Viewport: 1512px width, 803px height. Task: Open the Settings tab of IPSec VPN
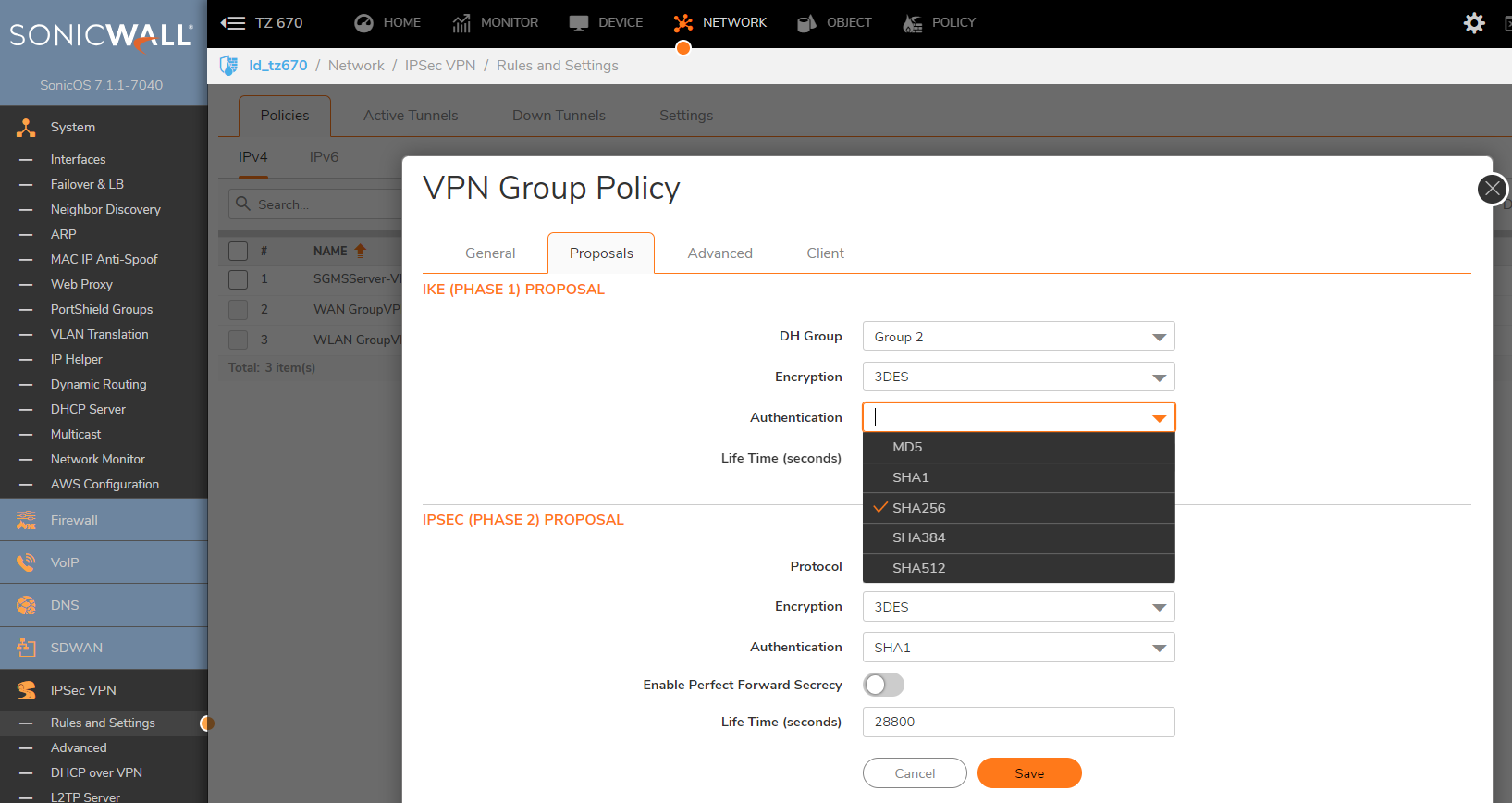click(686, 116)
